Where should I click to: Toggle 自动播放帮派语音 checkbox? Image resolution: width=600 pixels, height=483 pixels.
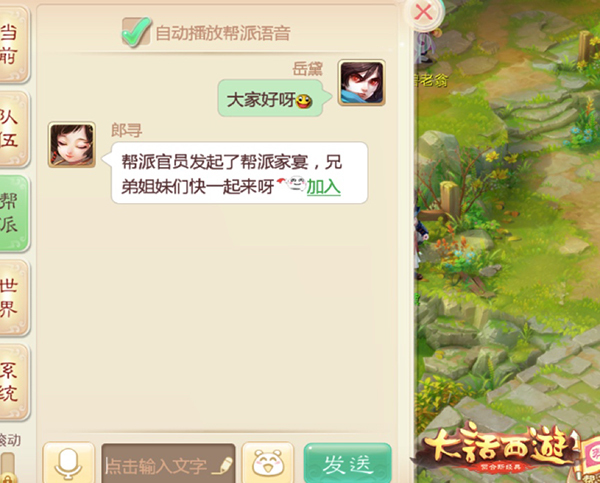(136, 32)
